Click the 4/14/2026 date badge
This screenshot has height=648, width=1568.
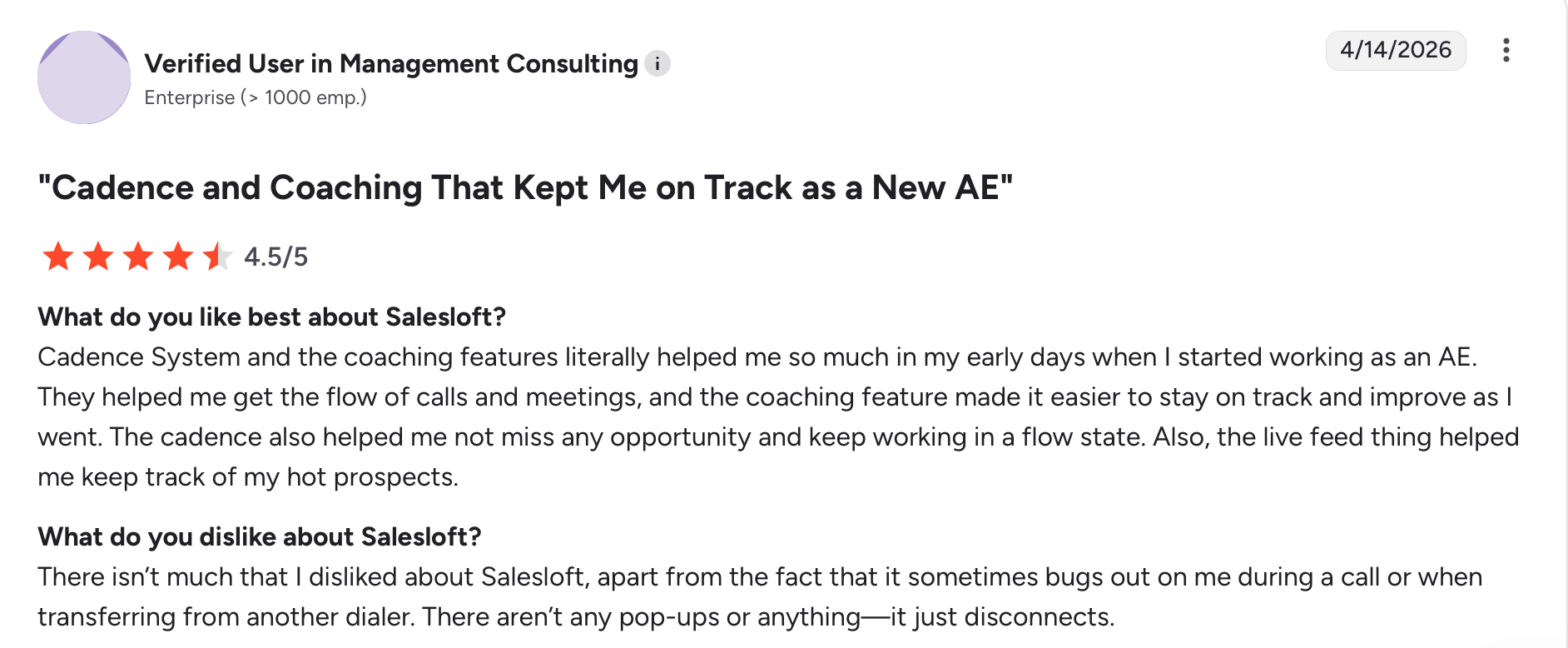pos(1395,50)
